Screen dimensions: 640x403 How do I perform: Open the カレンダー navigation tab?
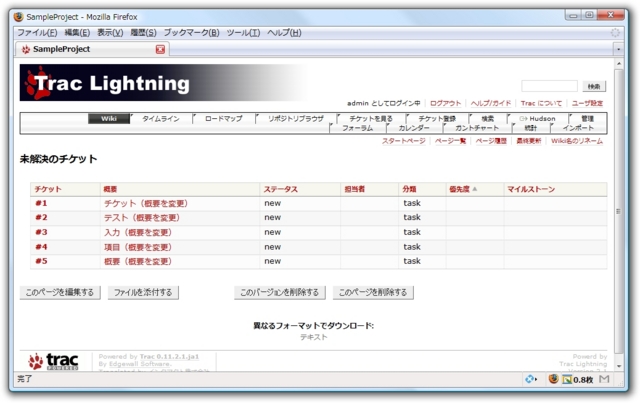[414, 128]
